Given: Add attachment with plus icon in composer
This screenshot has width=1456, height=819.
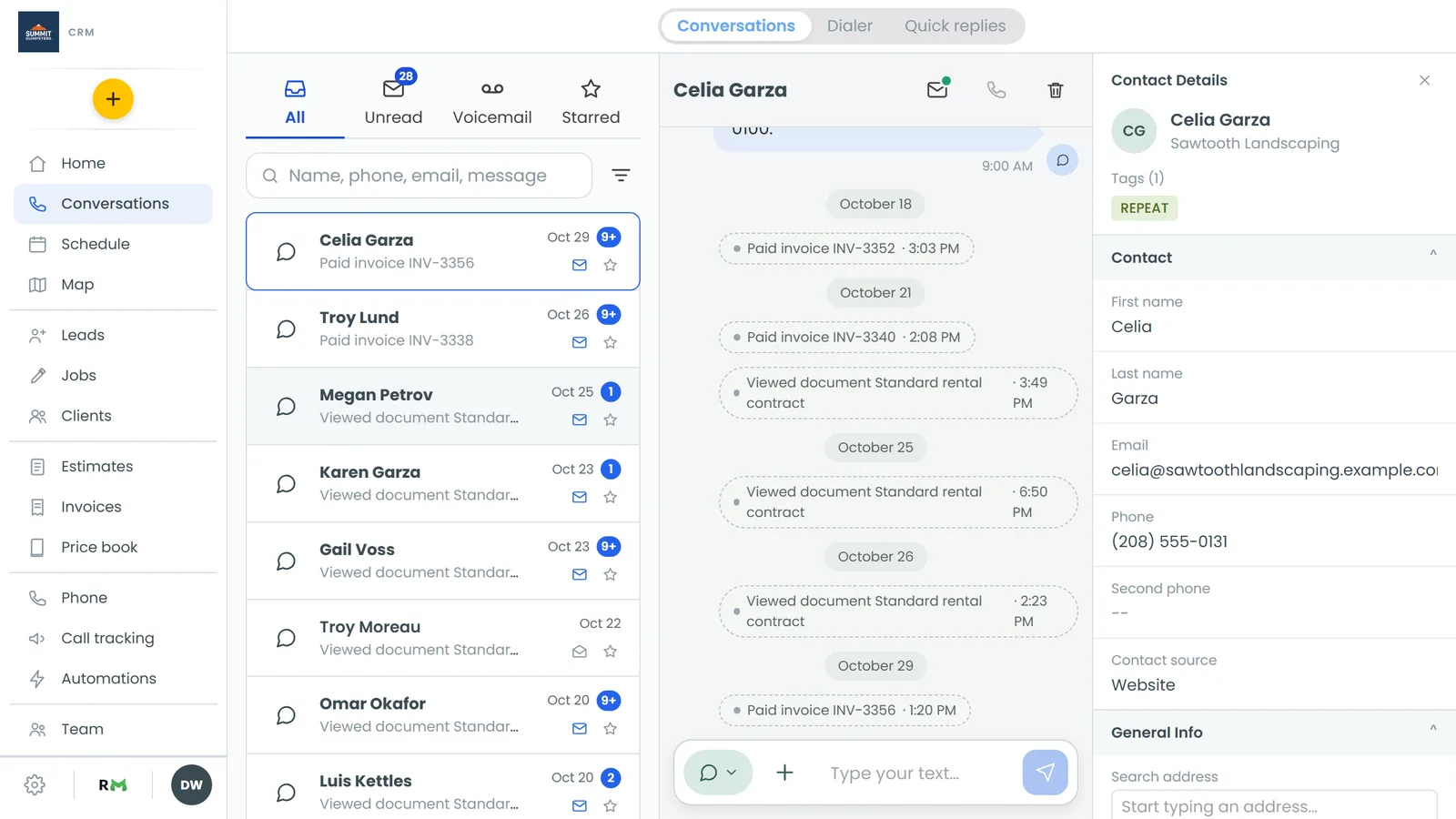Looking at the screenshot, I should pos(784,773).
